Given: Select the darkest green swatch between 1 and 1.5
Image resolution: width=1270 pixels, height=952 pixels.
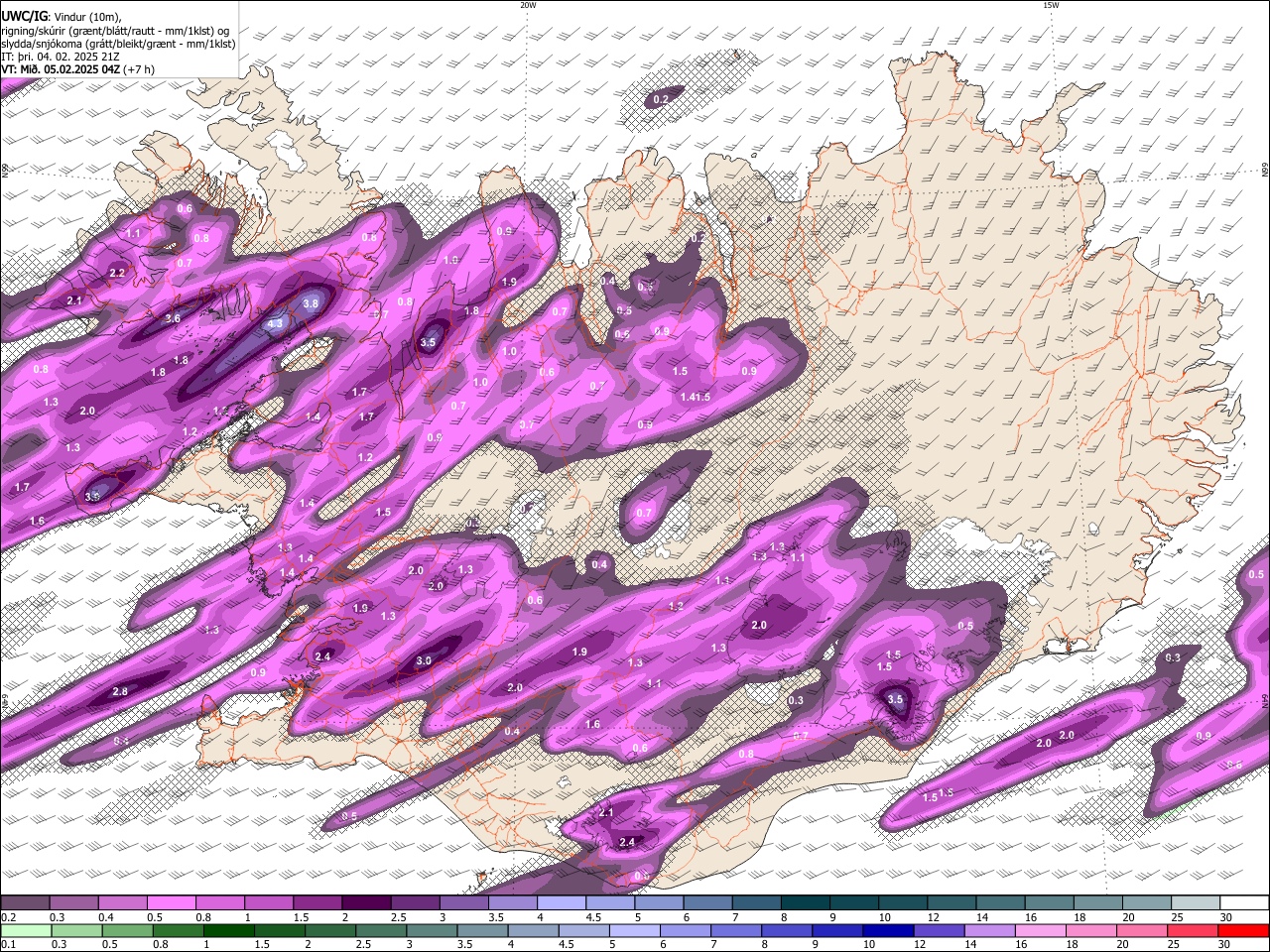Looking at the screenshot, I should pos(228,930).
